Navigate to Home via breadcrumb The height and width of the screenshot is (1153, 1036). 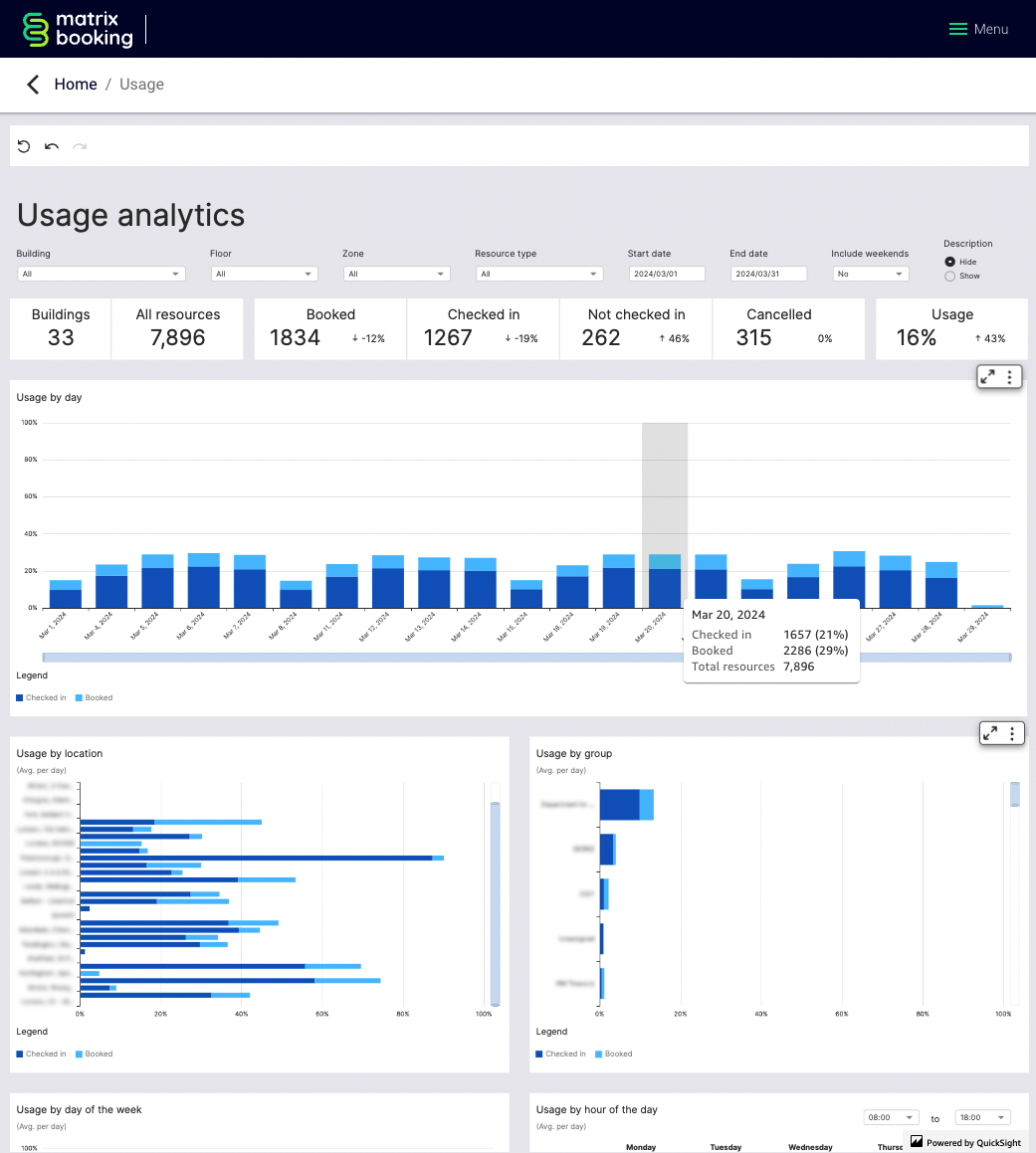pyautogui.click(x=76, y=85)
